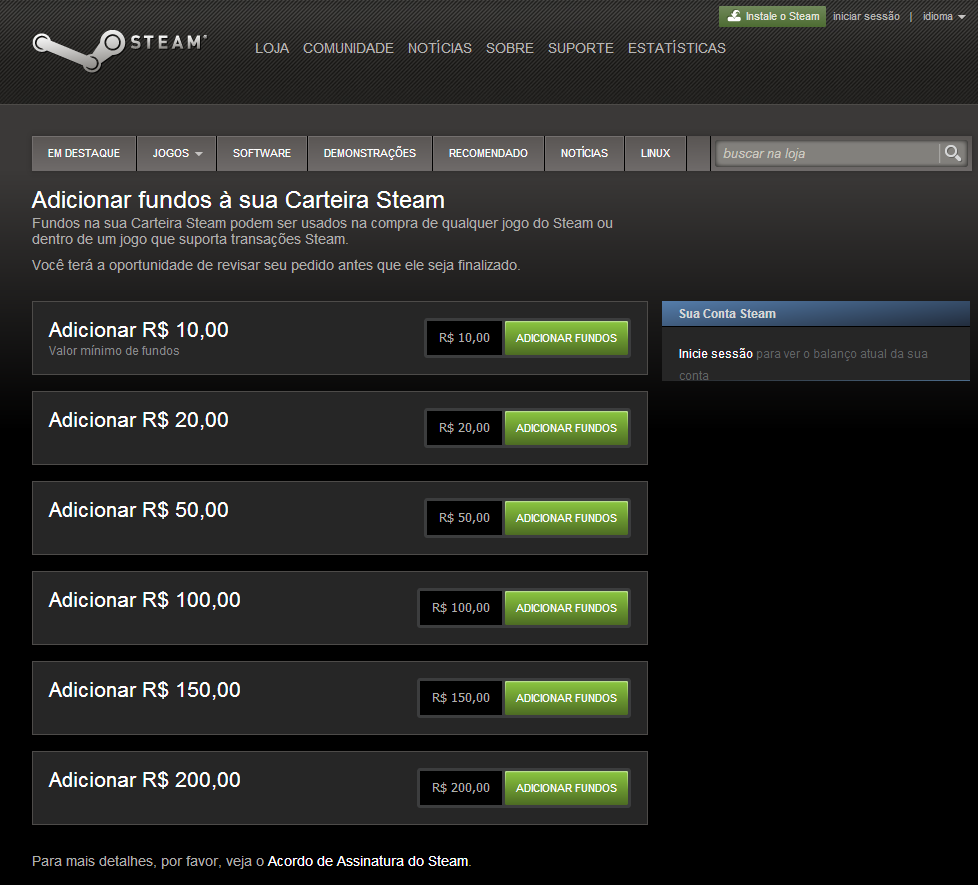Image resolution: width=978 pixels, height=885 pixels.
Task: Click the Valor mínimo de fundos note
Action: (114, 351)
